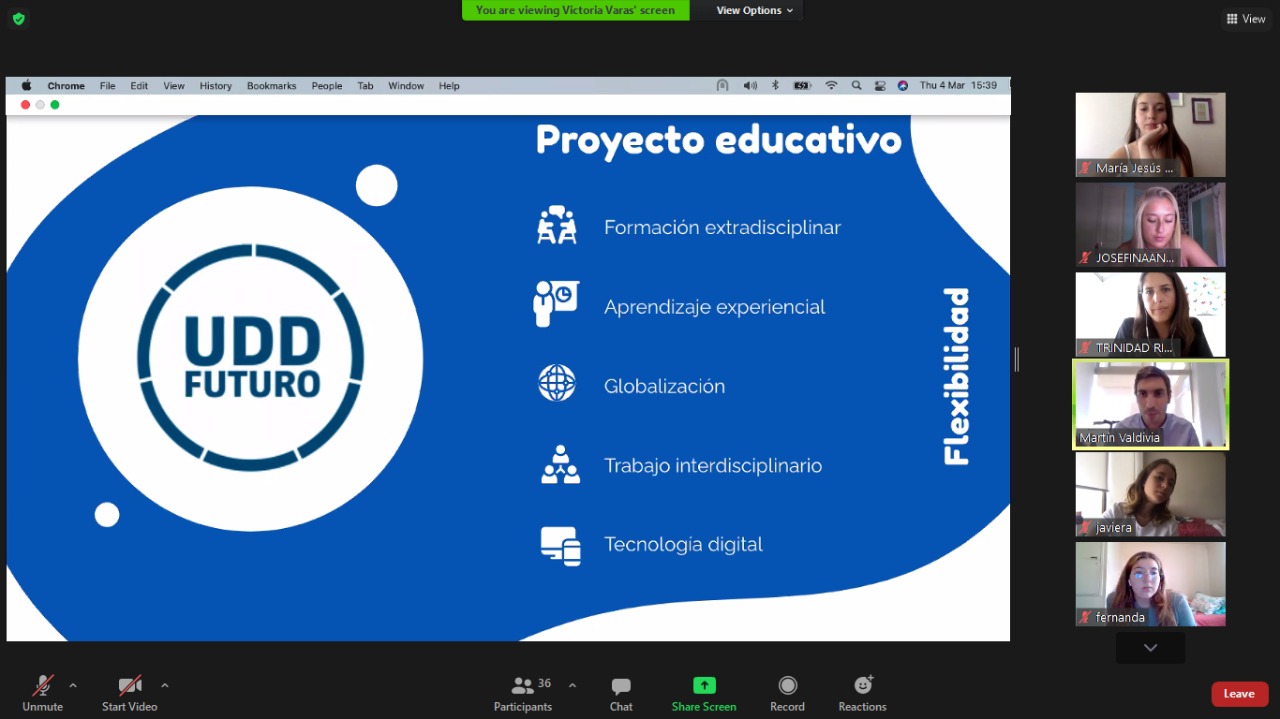The height and width of the screenshot is (719, 1280).
Task: Click the battery charging icon
Action: [x=802, y=86]
